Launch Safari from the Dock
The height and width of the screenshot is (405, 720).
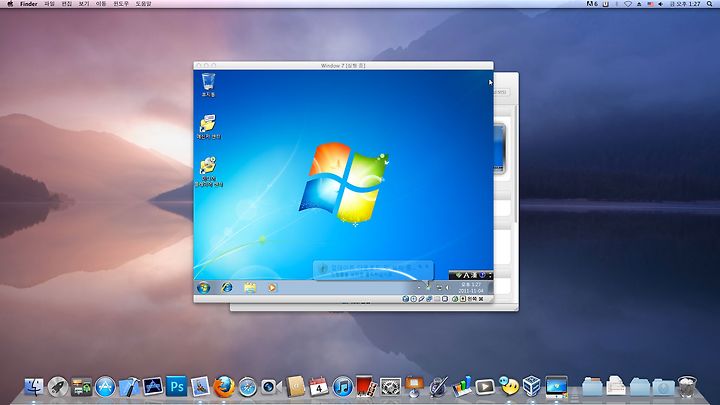click(248, 387)
